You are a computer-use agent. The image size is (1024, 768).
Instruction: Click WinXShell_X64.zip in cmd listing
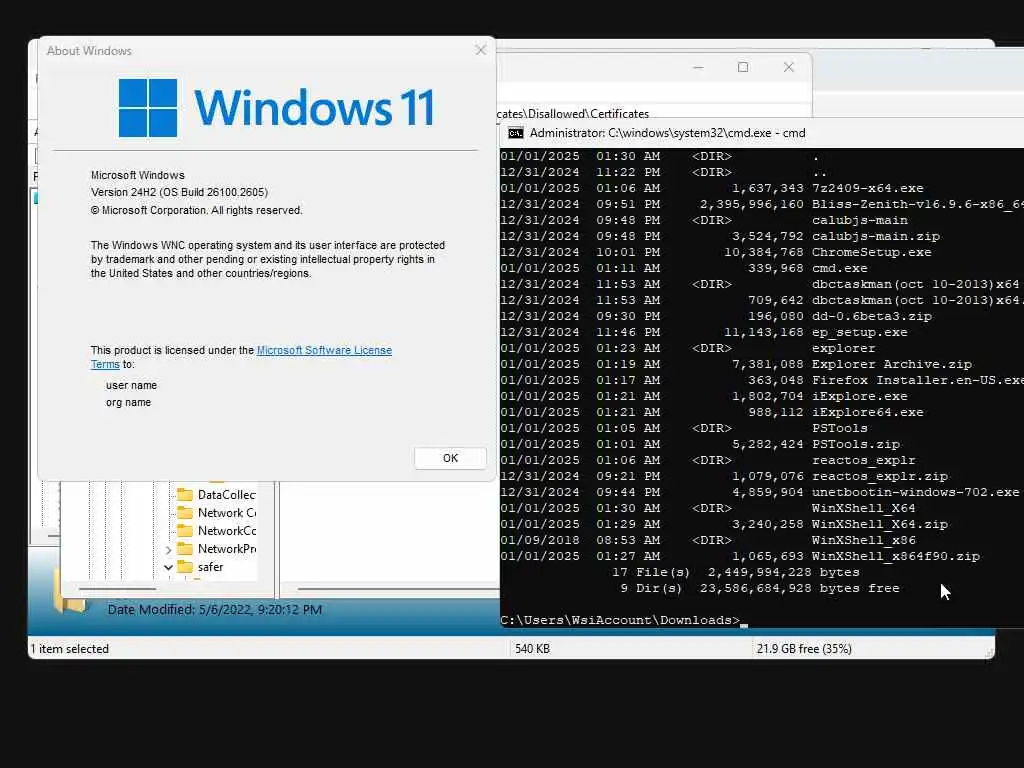pyautogui.click(x=880, y=524)
